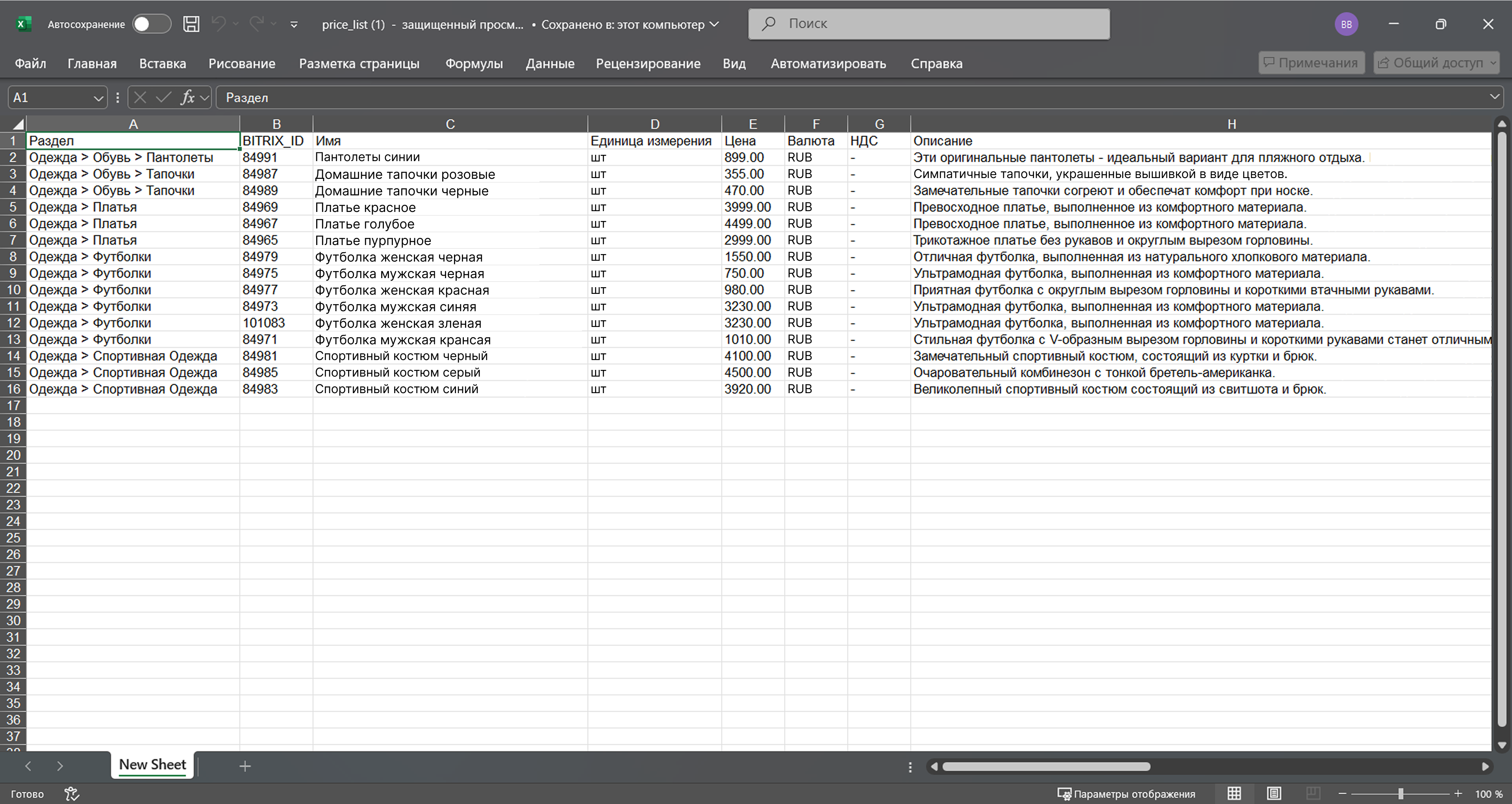Toggle the AutoSave switch
Screen dimensions: 1512x804
(x=151, y=24)
